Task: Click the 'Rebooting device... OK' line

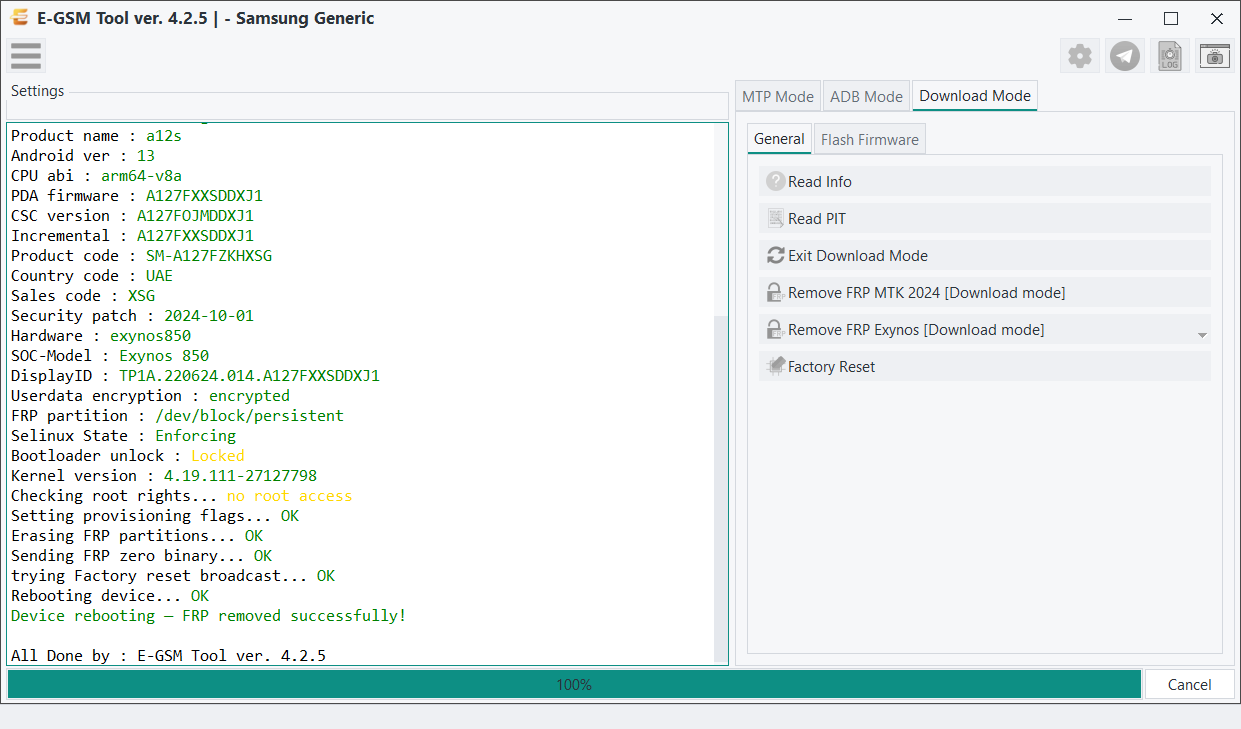Action: point(110,595)
